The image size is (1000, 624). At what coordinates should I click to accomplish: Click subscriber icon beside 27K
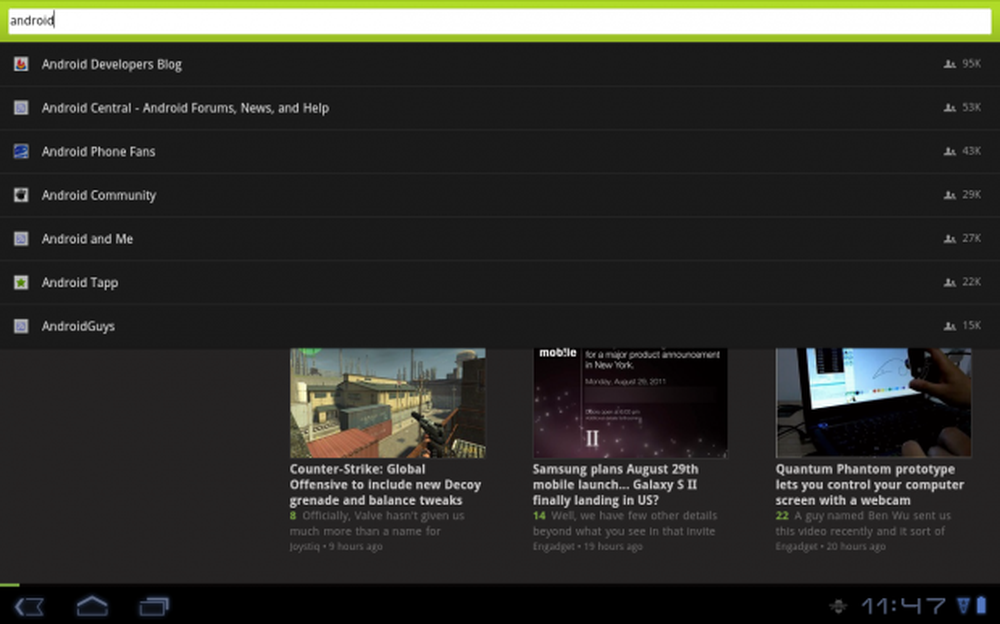point(950,239)
